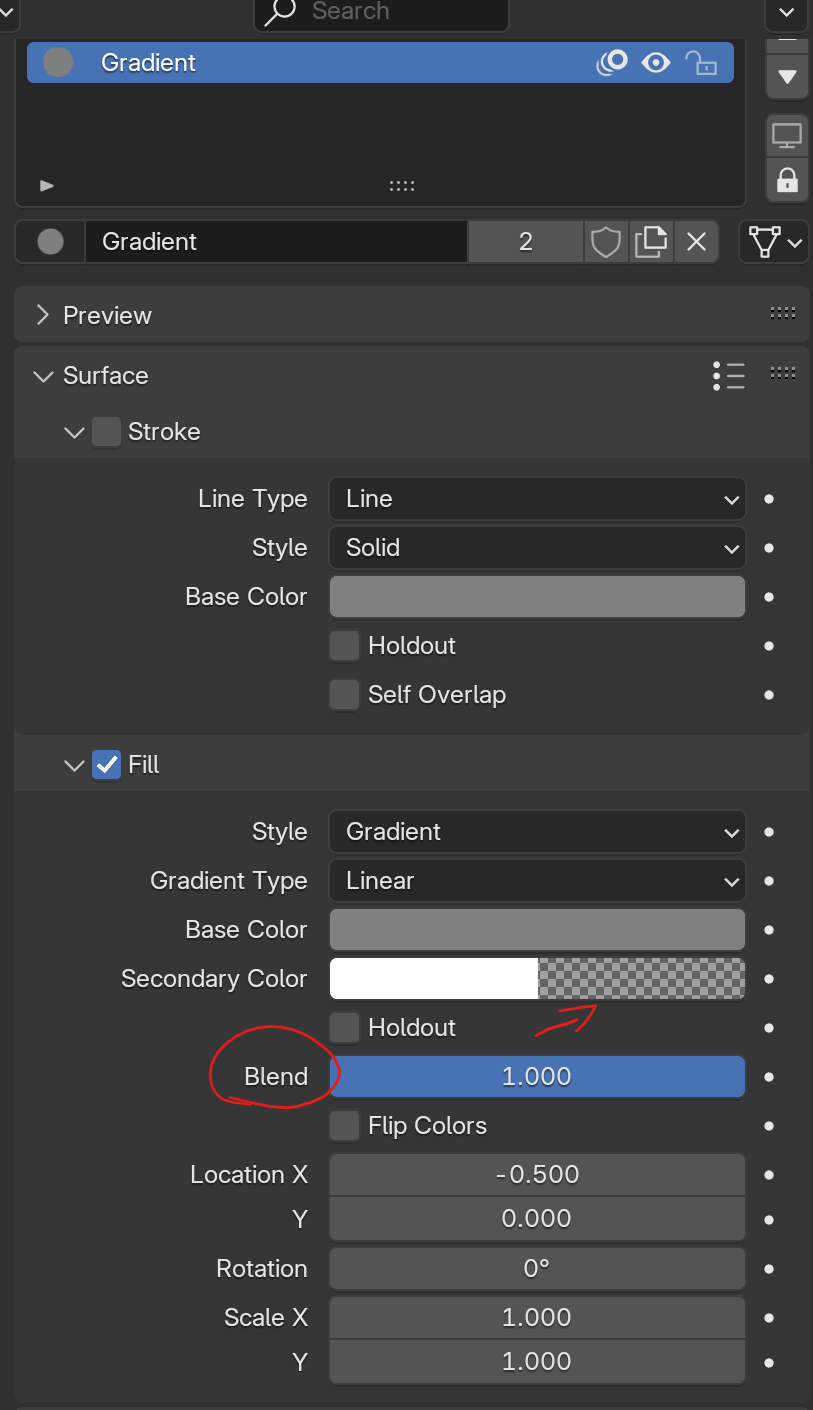The width and height of the screenshot is (813, 1410).
Task: Open the Secondary Color swatch
Action: pyautogui.click(x=537, y=979)
